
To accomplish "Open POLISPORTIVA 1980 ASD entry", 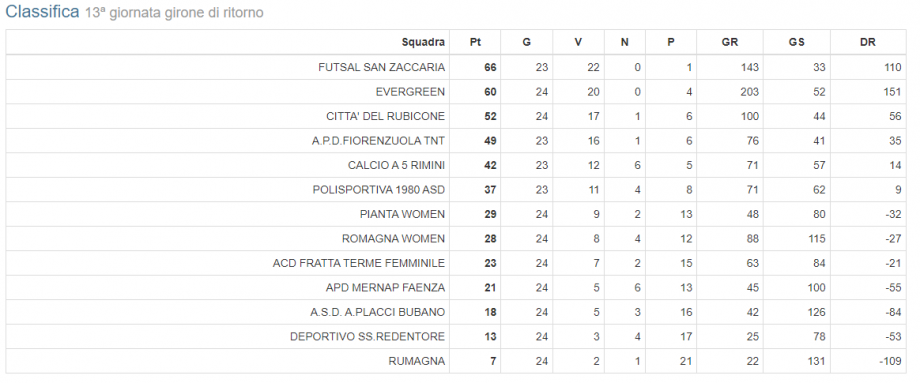I will coord(378,190).
